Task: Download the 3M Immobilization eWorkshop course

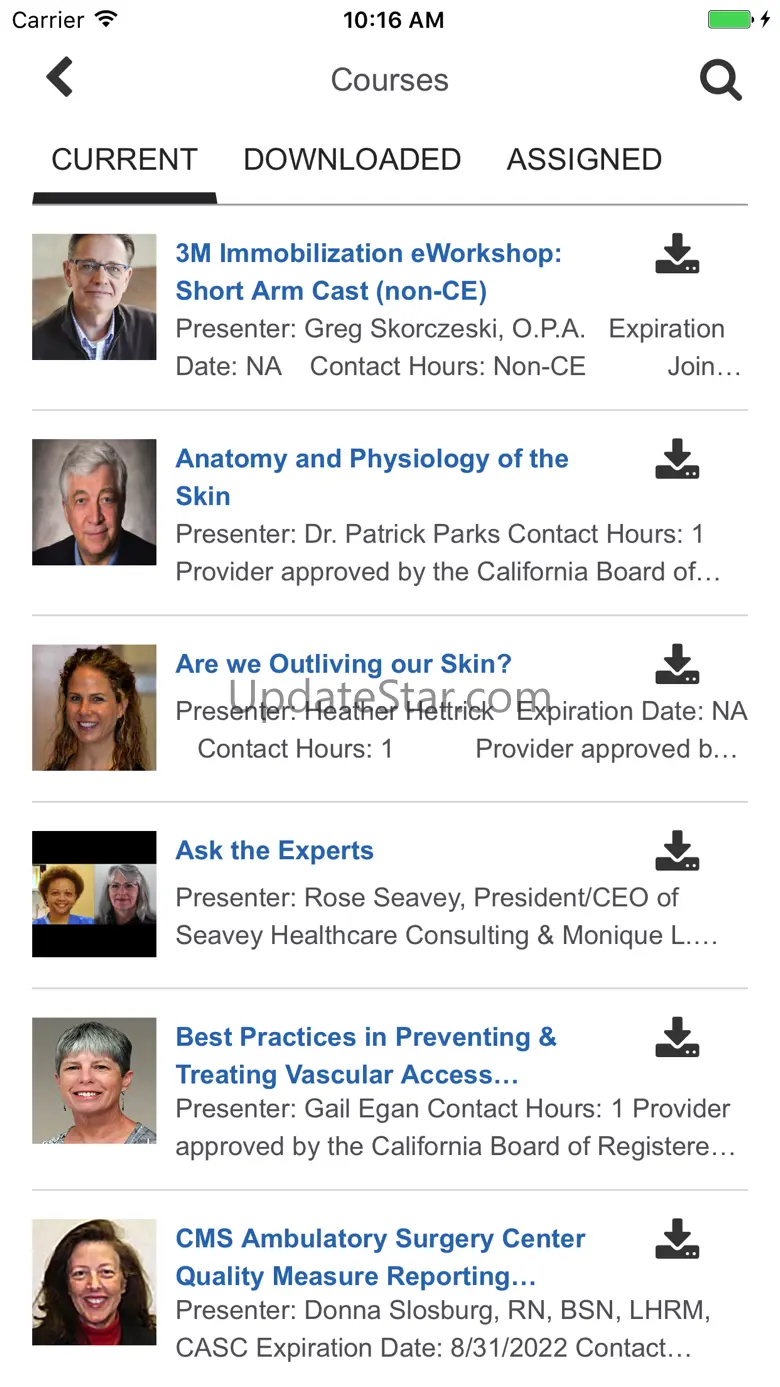Action: pos(677,254)
